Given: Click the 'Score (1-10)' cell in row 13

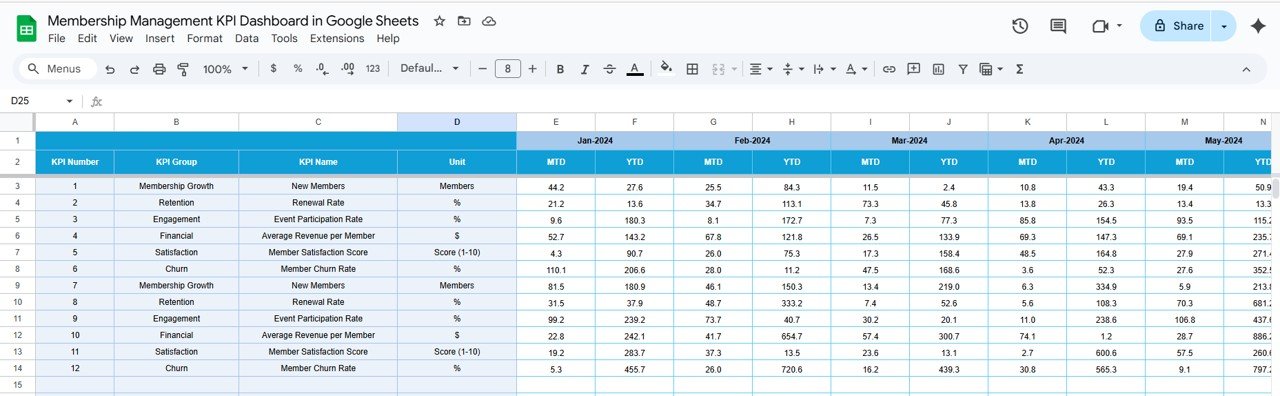Looking at the screenshot, I should pyautogui.click(x=457, y=352).
